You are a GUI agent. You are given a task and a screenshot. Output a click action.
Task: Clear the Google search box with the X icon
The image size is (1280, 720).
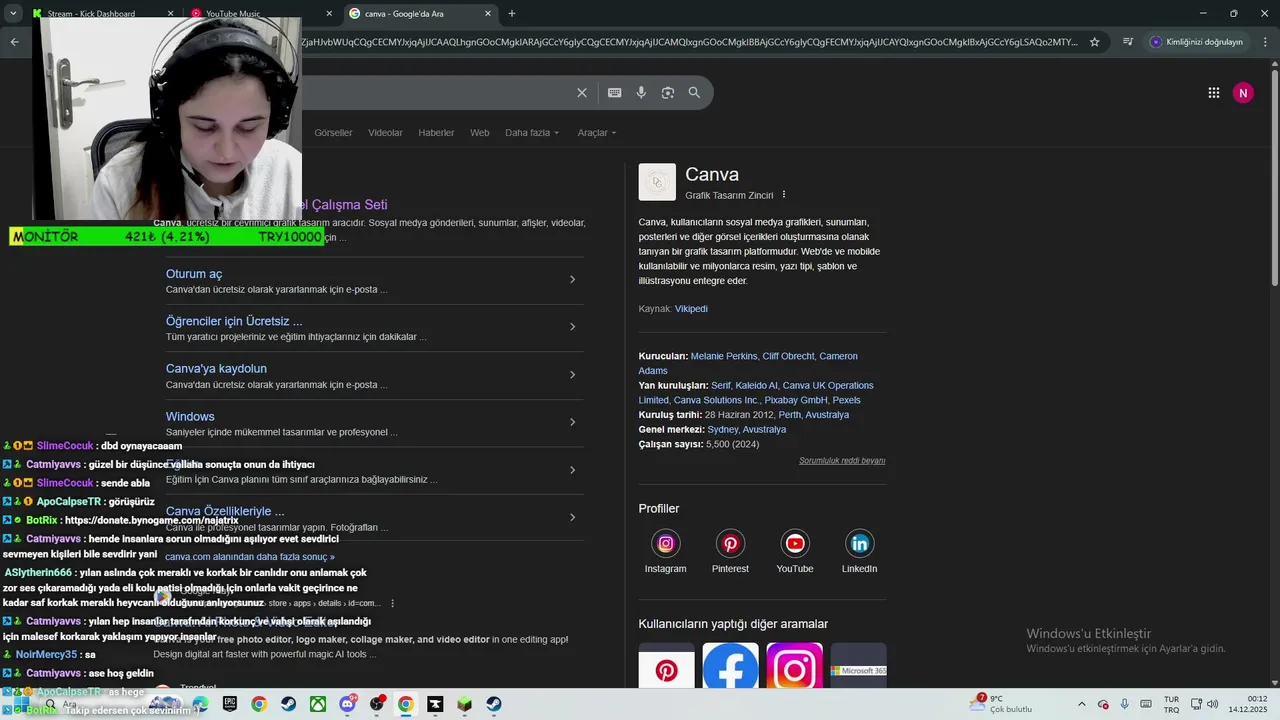point(582,93)
